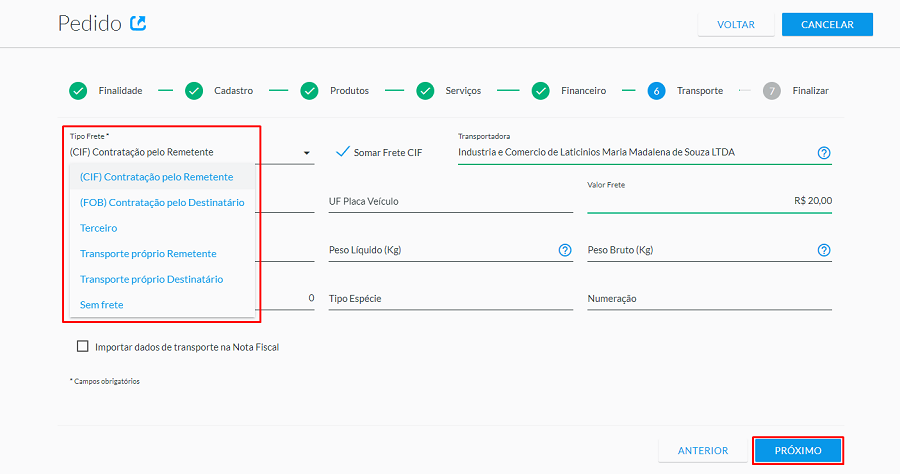Screen dimensions: 900x474
Task: Choose Transporte próprio Destinatário option
Action: click(162, 279)
